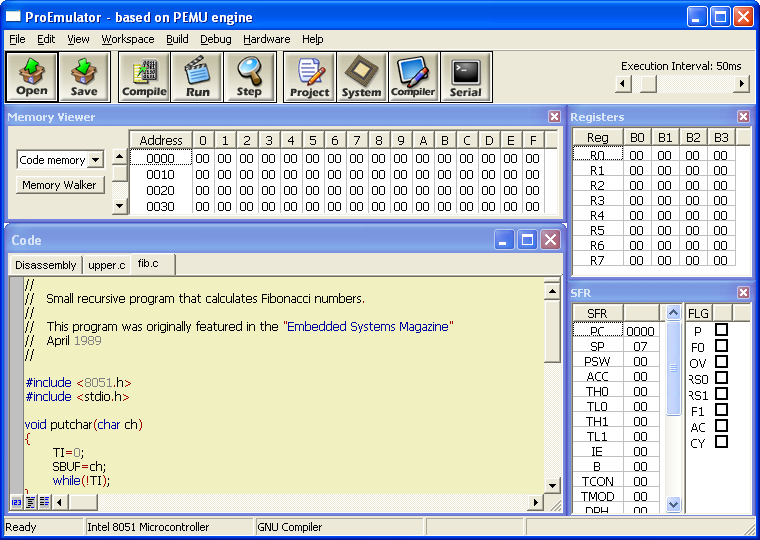Click the code editor scroll up arrow

[x=552, y=290]
